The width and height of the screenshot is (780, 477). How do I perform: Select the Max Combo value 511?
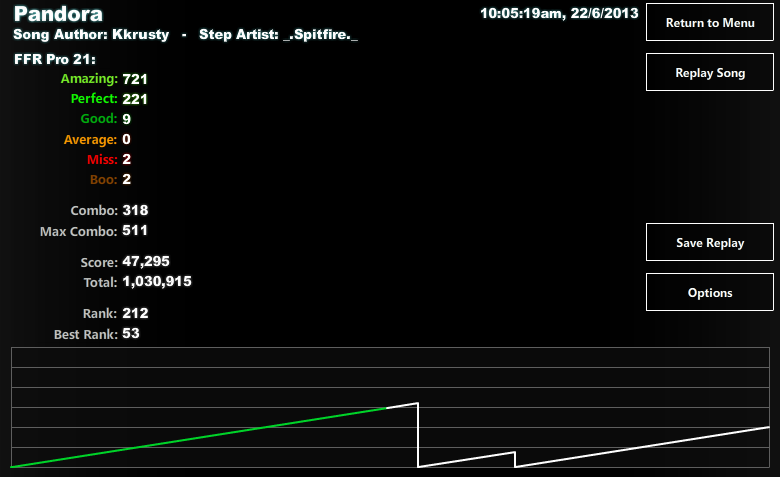(x=135, y=231)
